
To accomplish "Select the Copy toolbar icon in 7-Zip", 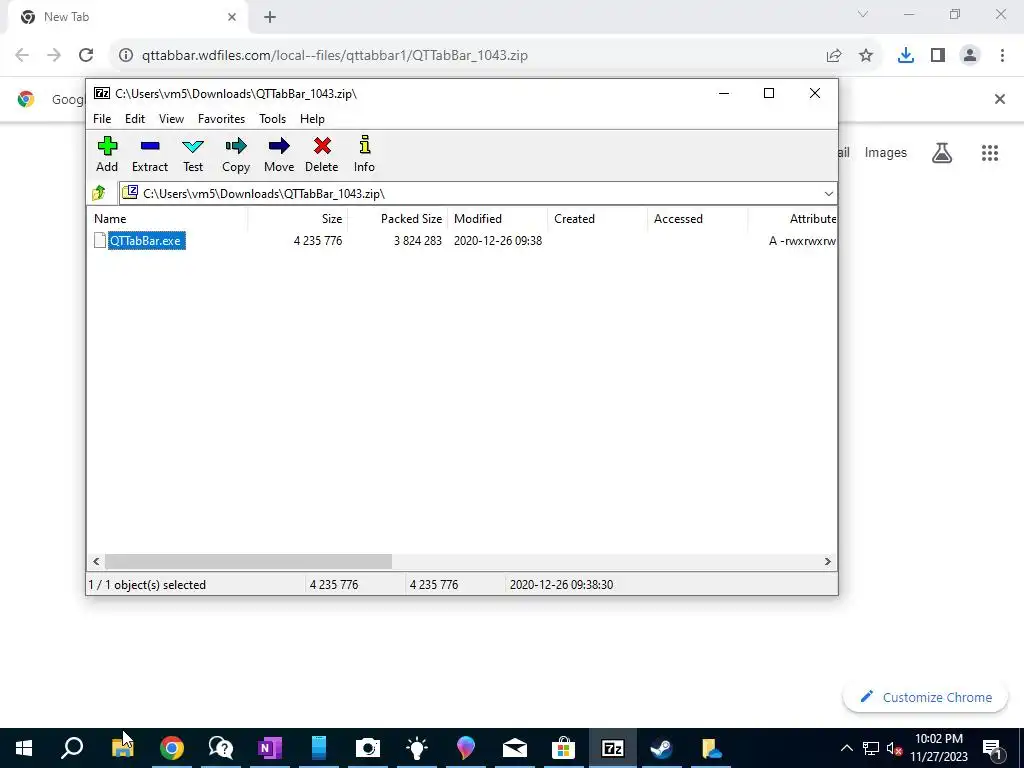I will [236, 155].
